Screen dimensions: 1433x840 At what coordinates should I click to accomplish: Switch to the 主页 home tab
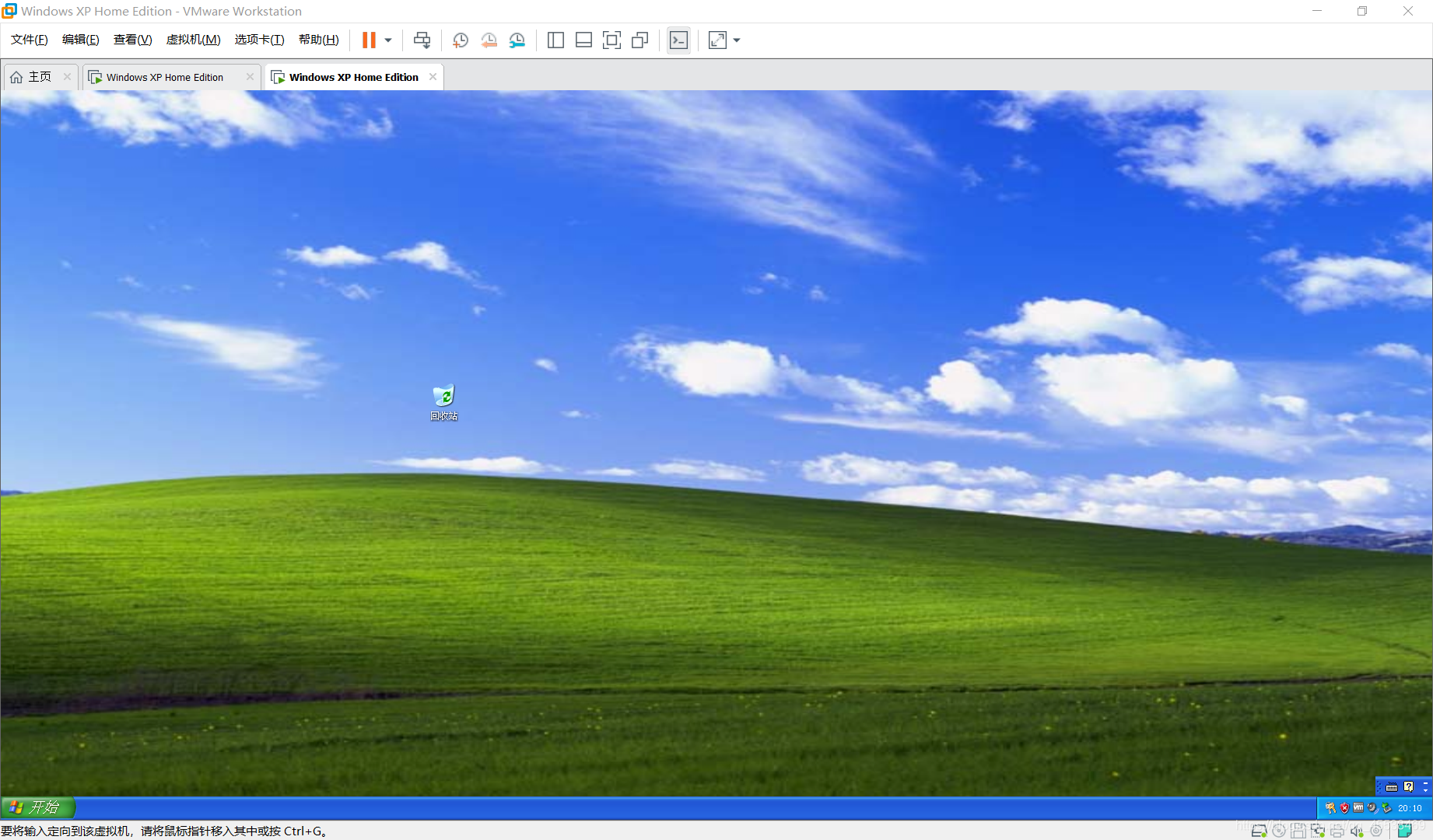point(40,77)
